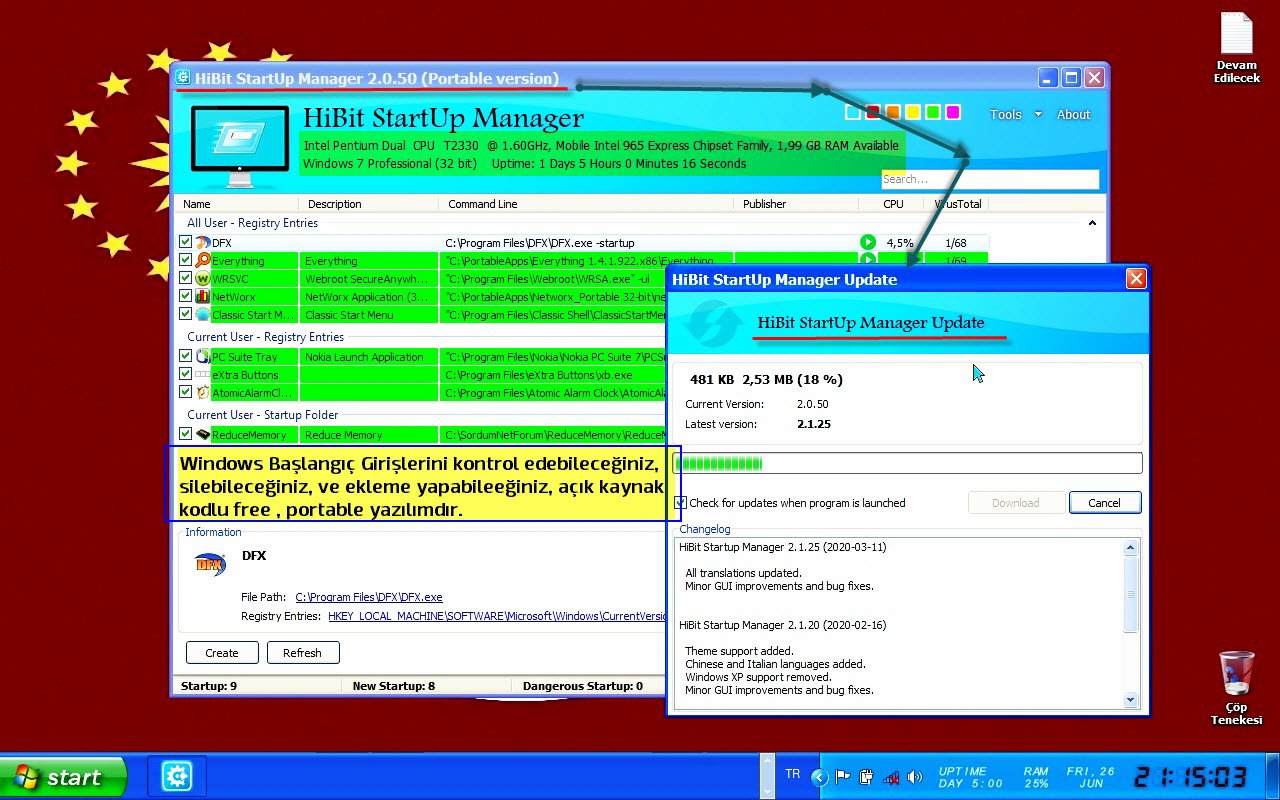Viewport: 1280px width, 800px height.
Task: Click HiBit title bar app icon
Action: 183,78
